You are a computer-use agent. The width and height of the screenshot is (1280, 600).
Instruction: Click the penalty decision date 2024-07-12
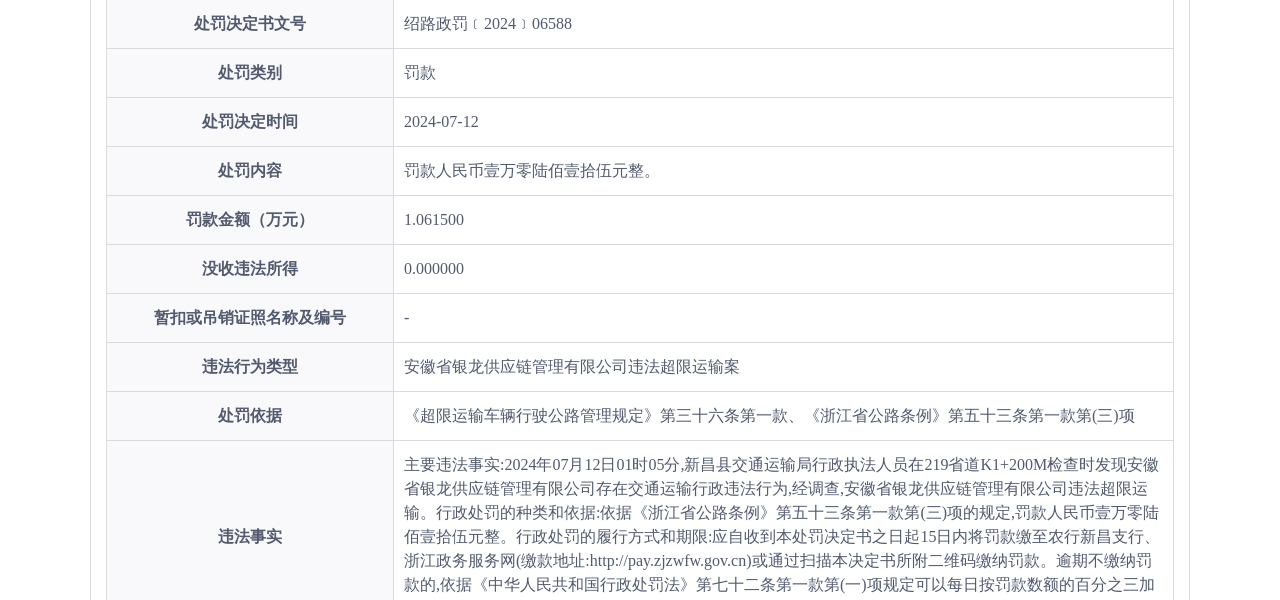pyautogui.click(x=441, y=122)
